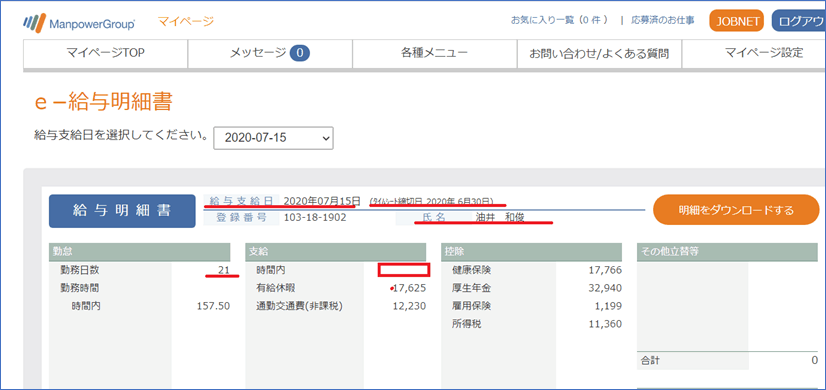Viewport: 826px width, 390px height.
Task: Click the 所得税 label
Action: (x=467, y=324)
